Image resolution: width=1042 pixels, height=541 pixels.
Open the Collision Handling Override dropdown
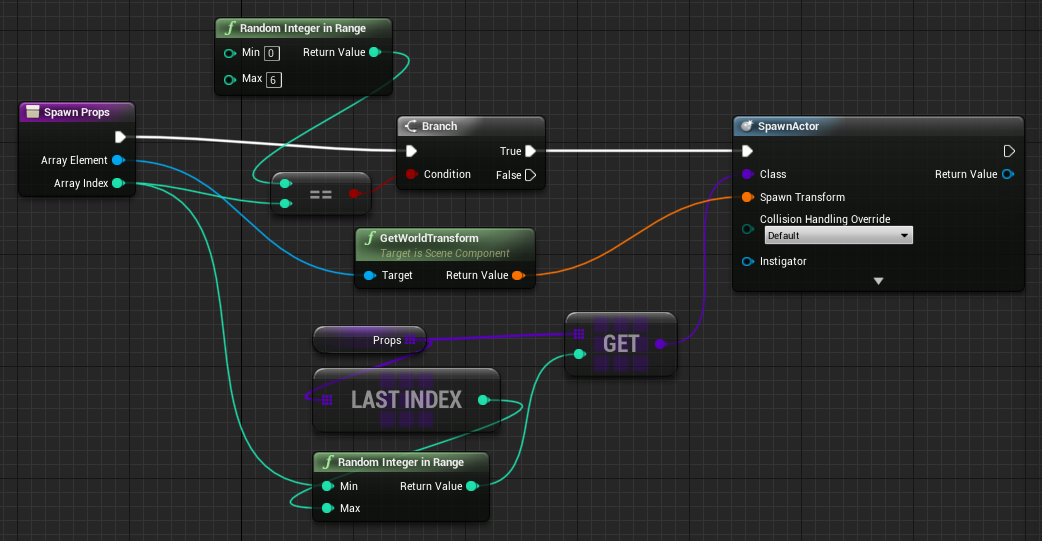coord(838,236)
